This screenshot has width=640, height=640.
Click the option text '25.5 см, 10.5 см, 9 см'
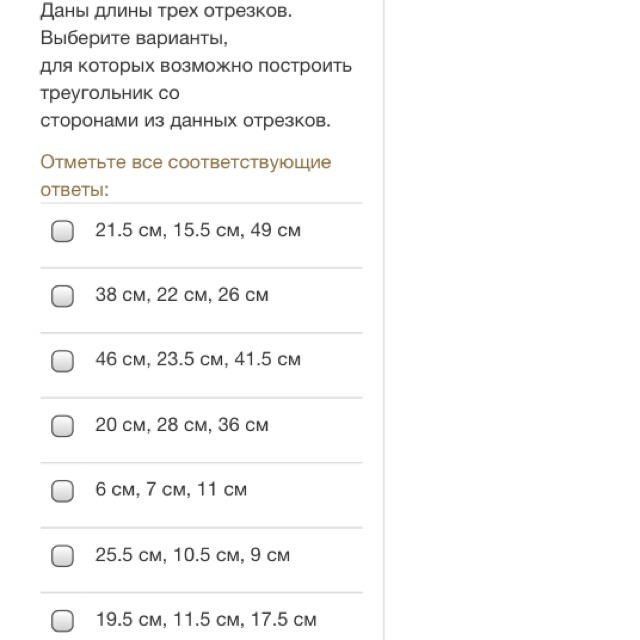(193, 555)
